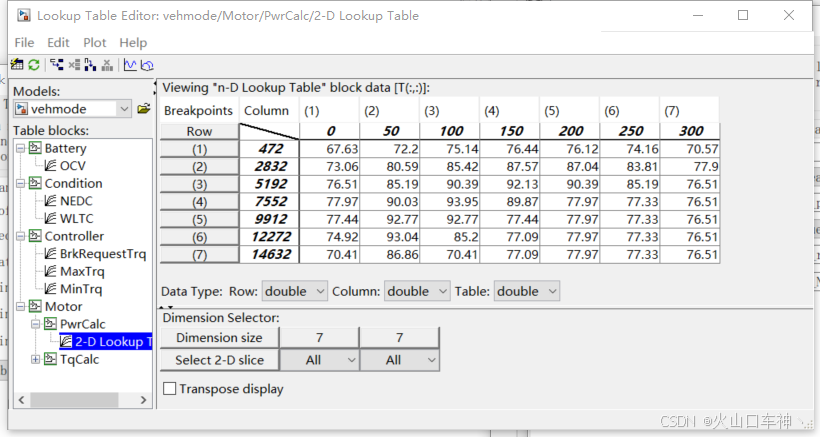Click the append column toolbar icon
This screenshot has height=437, width=820.
click(90, 64)
